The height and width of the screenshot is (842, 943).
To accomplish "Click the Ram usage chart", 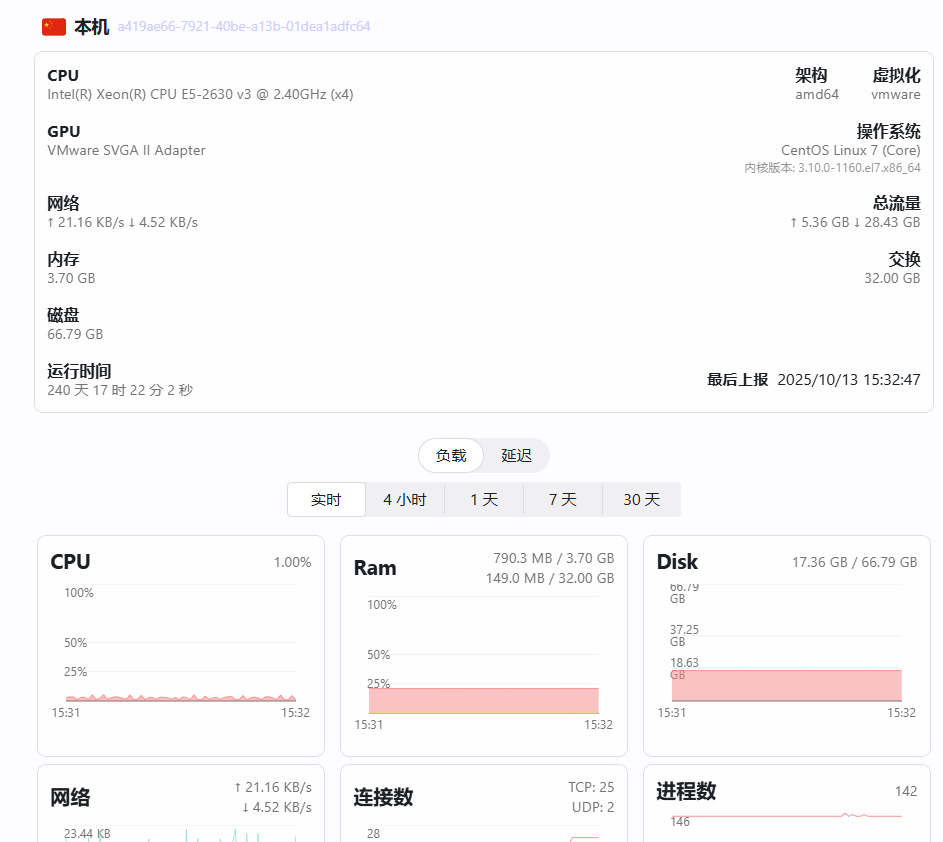I will (x=484, y=663).
